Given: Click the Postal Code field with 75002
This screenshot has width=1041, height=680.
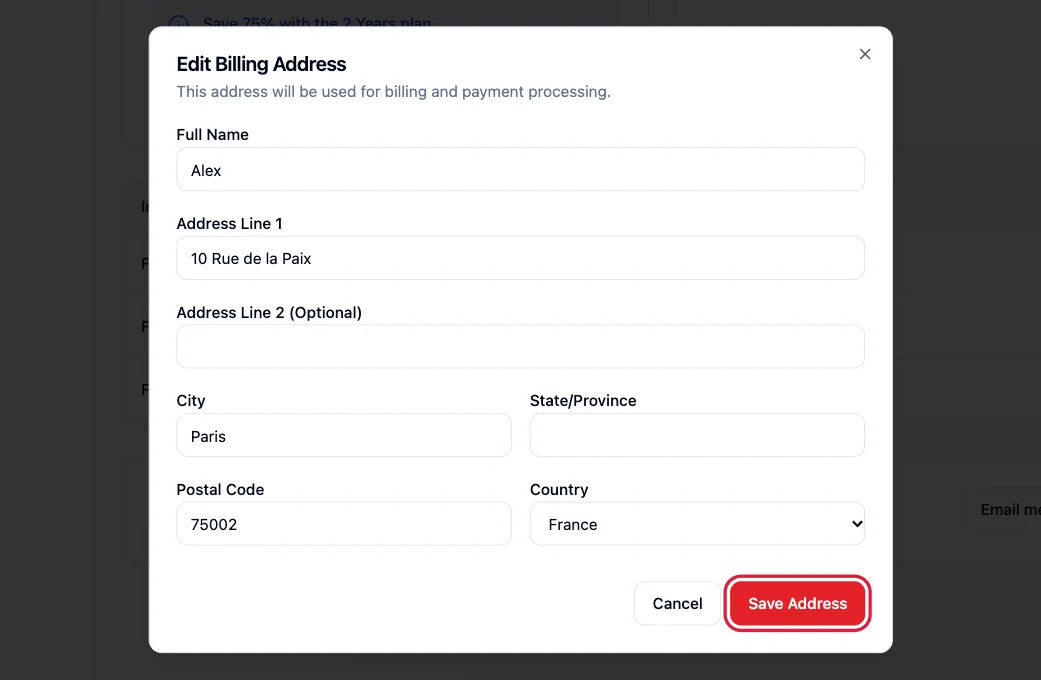Looking at the screenshot, I should (344, 524).
